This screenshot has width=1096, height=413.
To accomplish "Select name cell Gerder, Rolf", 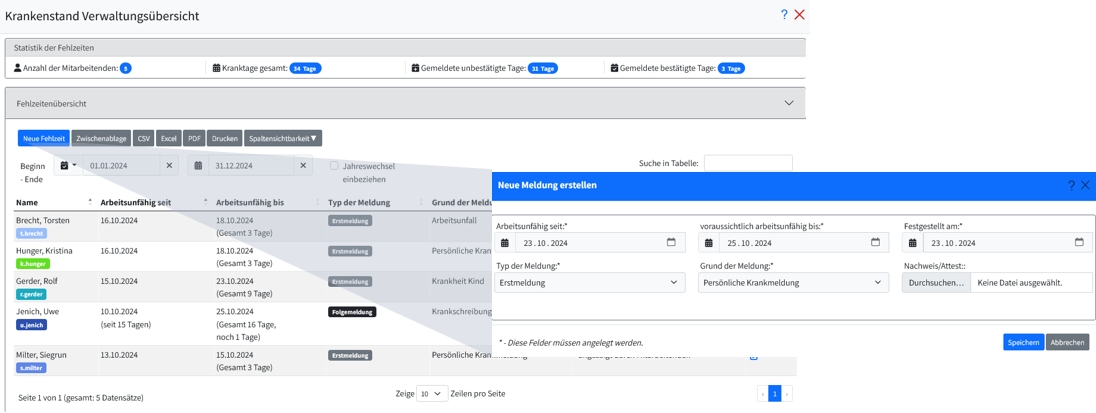I will click(37, 281).
